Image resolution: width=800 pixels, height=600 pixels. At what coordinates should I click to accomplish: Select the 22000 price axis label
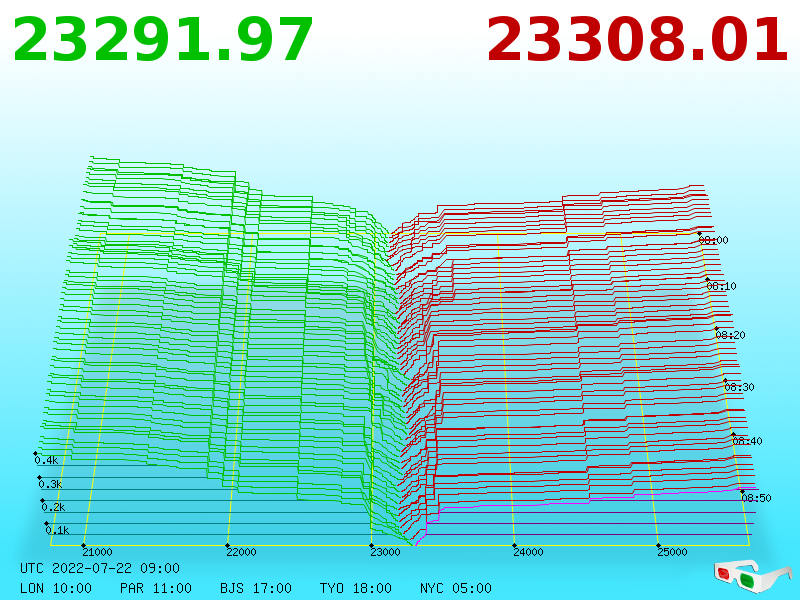click(241, 552)
